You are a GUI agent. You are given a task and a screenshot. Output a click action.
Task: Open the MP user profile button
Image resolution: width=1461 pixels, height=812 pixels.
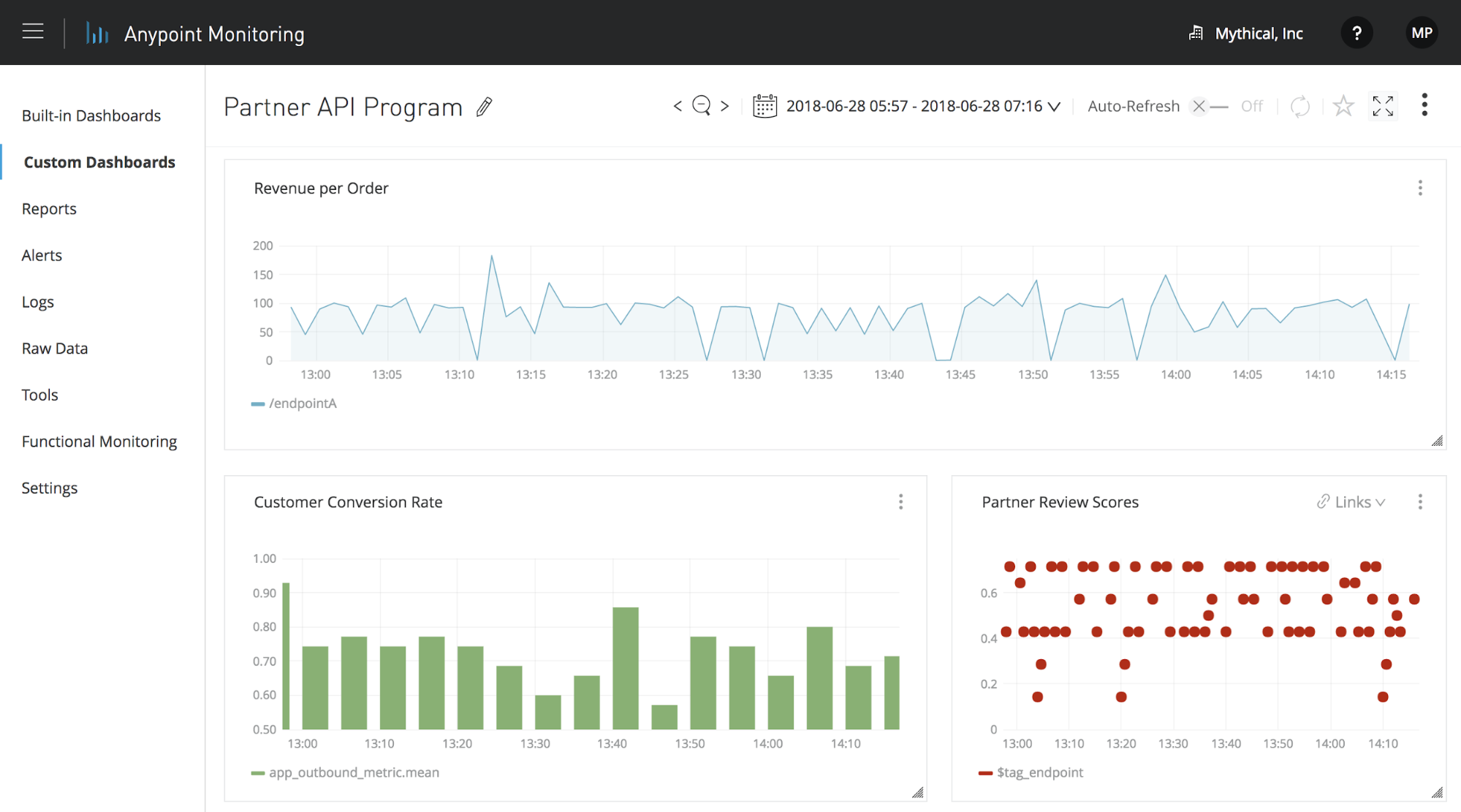tap(1421, 33)
